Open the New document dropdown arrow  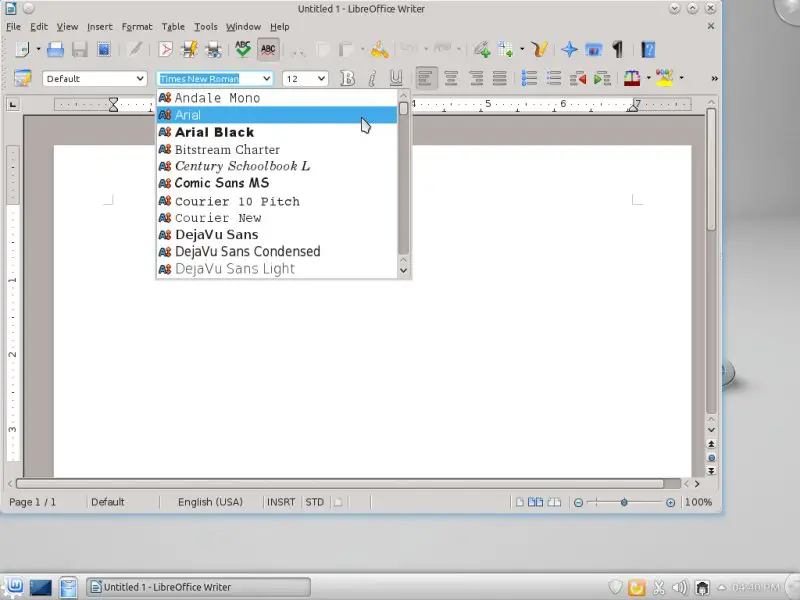point(38,49)
